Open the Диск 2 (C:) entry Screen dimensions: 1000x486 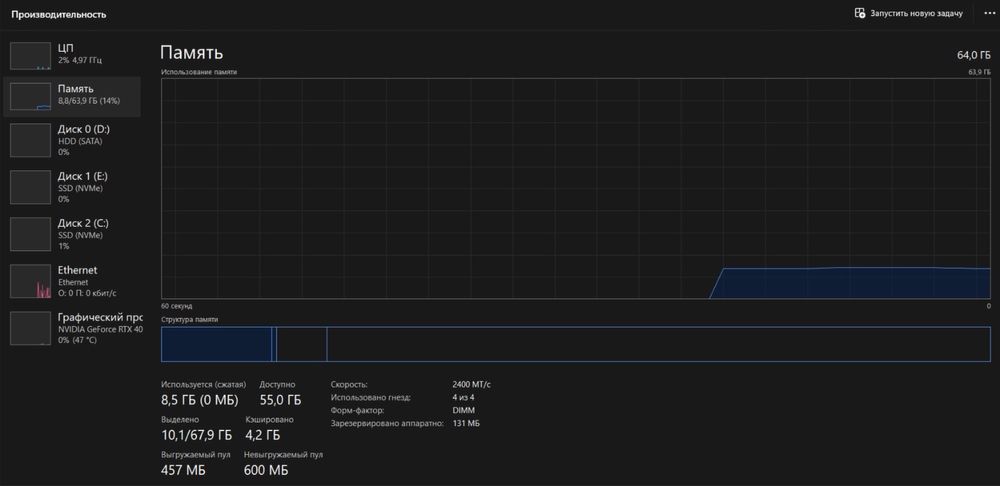(72, 234)
